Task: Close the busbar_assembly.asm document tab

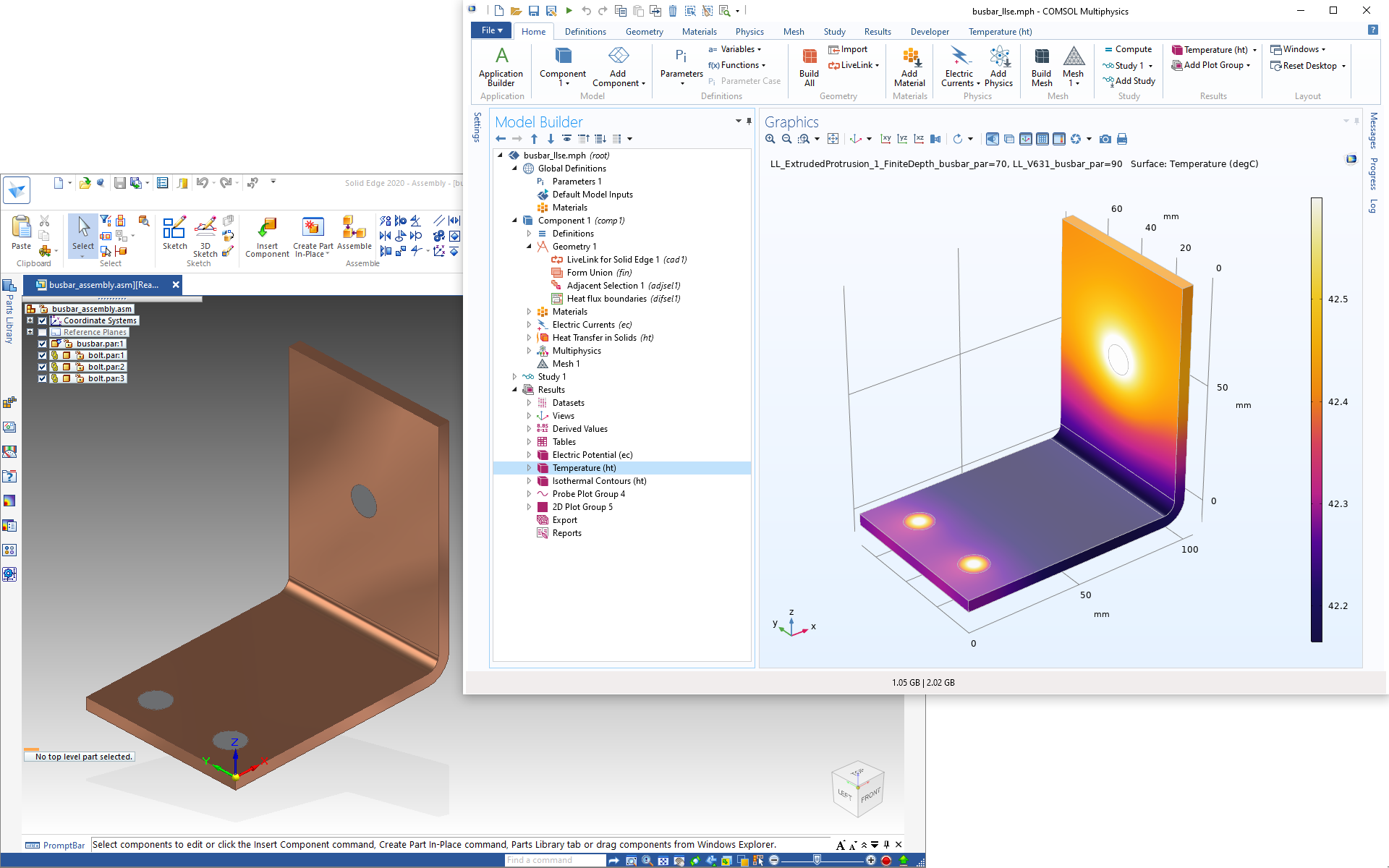Action: pos(176,285)
